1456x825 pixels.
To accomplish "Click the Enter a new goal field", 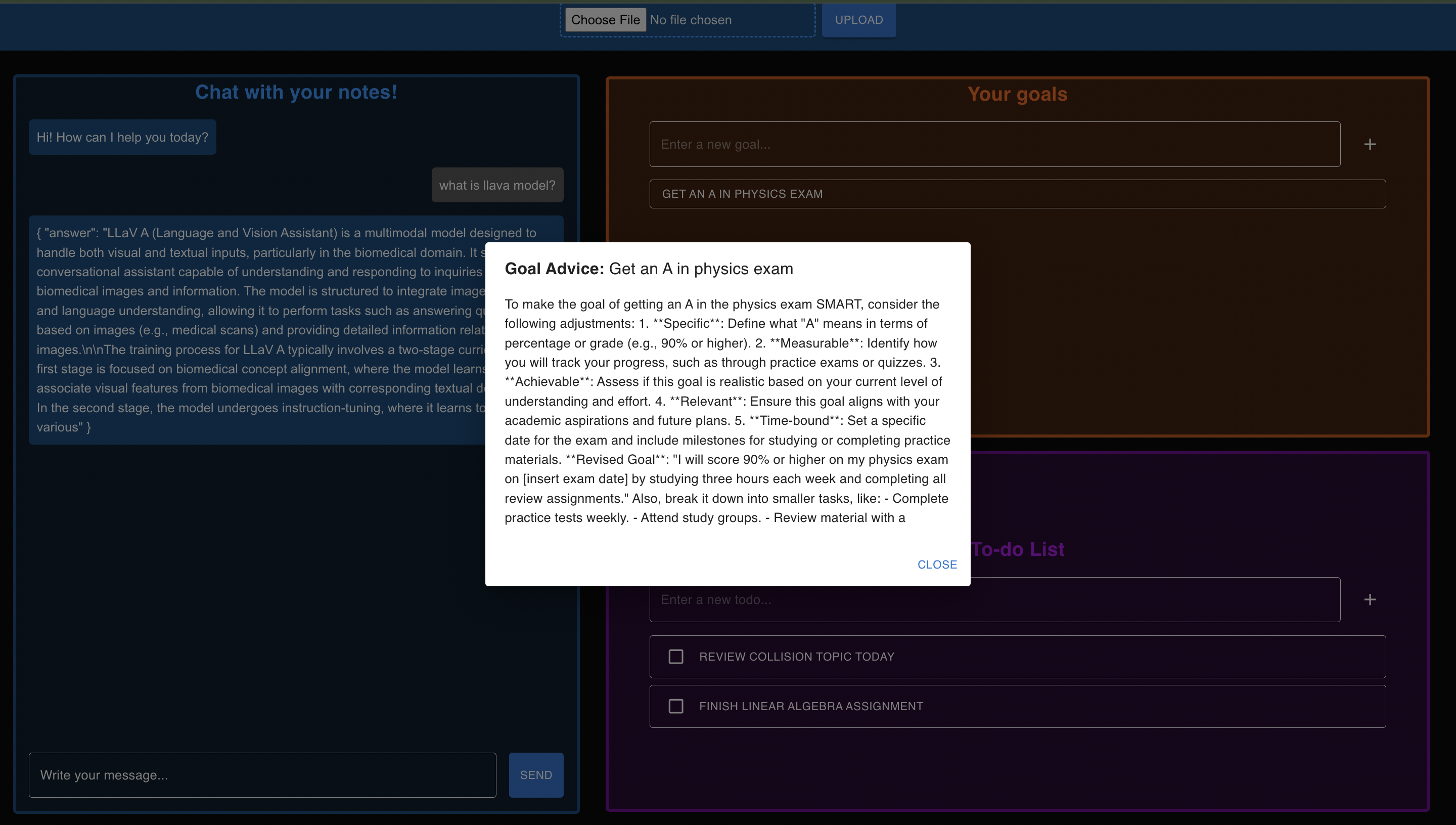I will 994,145.
